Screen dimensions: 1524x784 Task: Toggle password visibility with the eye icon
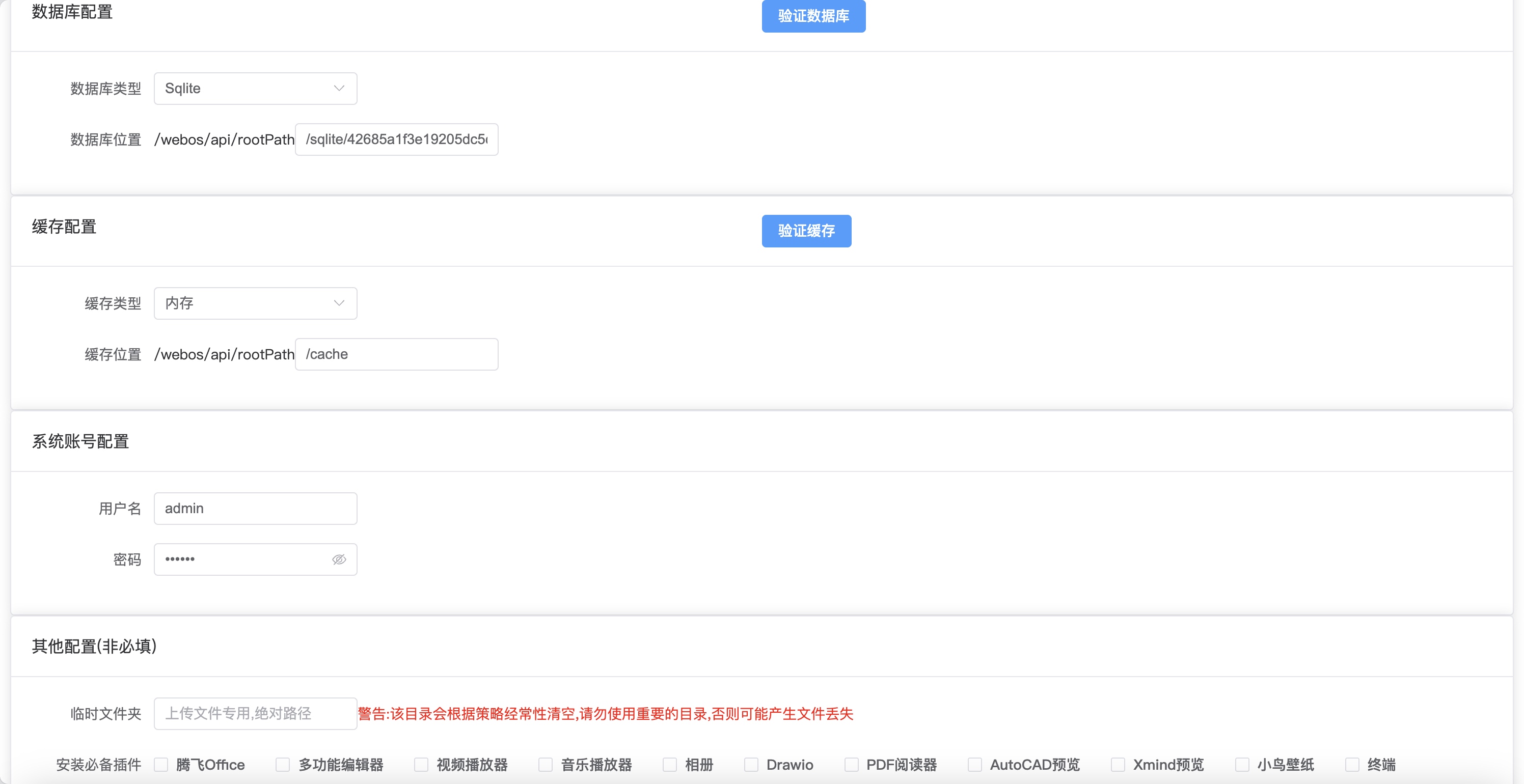click(339, 559)
